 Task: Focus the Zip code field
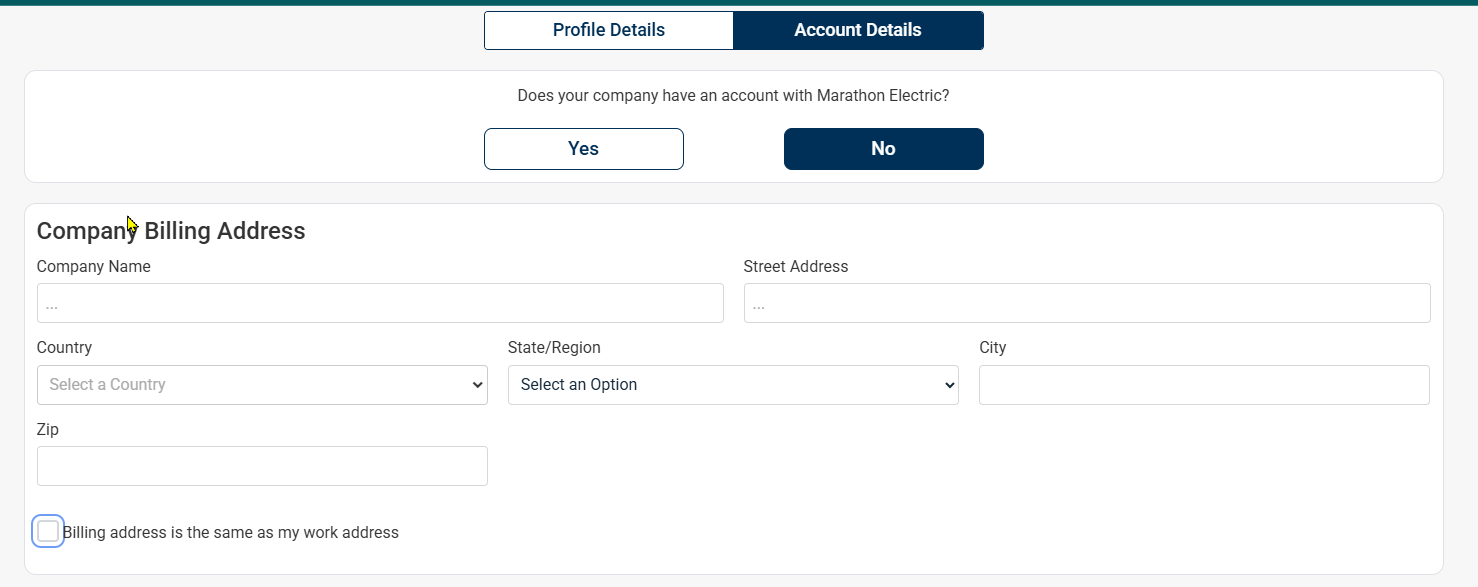[x=262, y=466]
